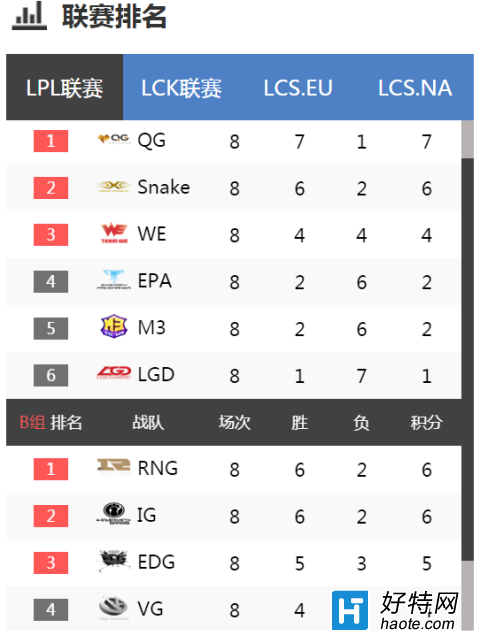The width and height of the screenshot is (480, 643).
Task: Click the 积分 column header
Action: (427, 422)
